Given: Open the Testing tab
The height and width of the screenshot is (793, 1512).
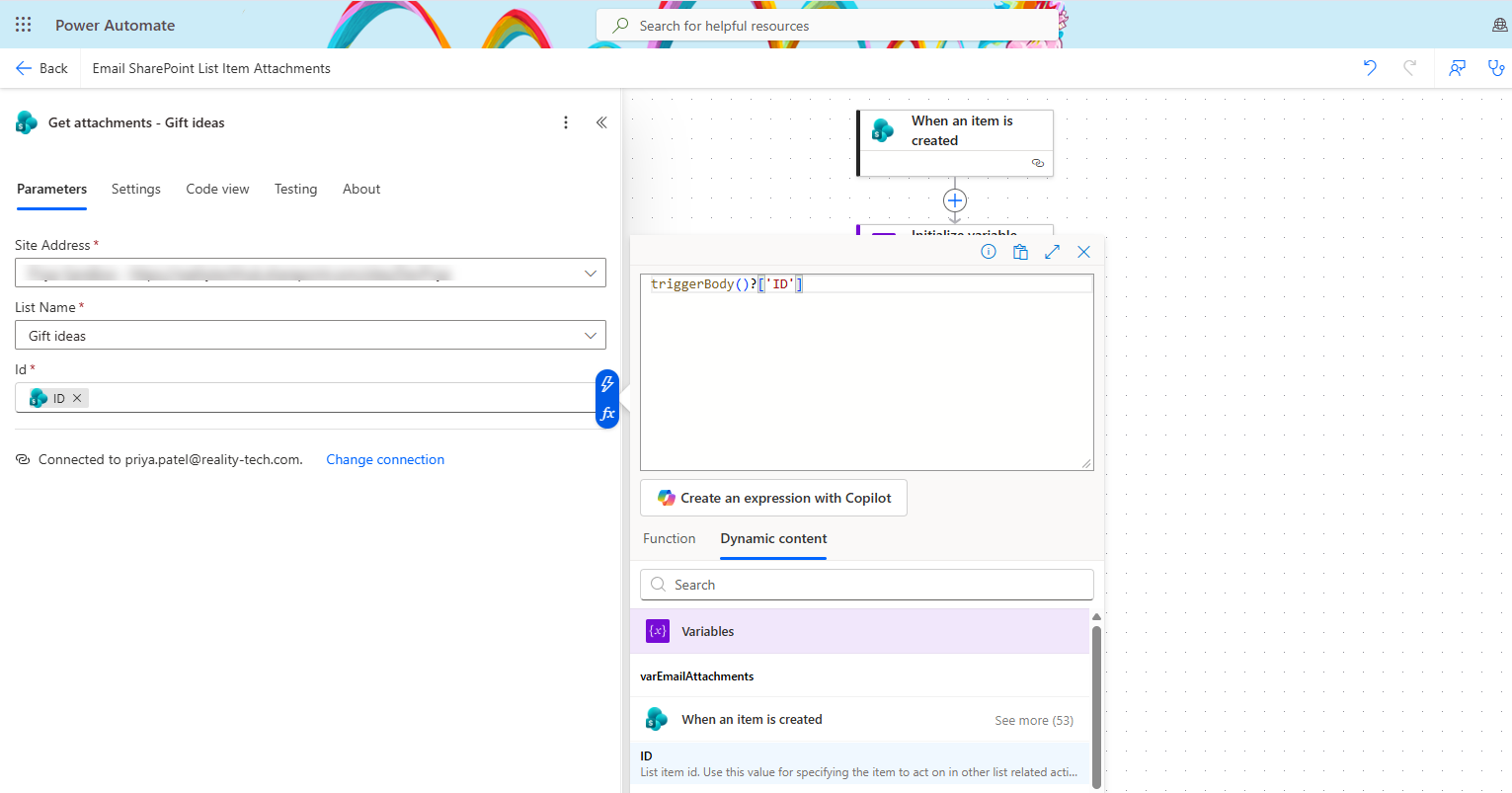Looking at the screenshot, I should coord(295,189).
